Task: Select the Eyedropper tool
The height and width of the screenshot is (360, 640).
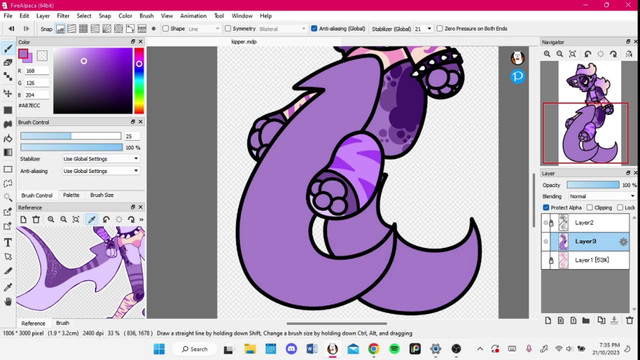Action: click(8, 287)
